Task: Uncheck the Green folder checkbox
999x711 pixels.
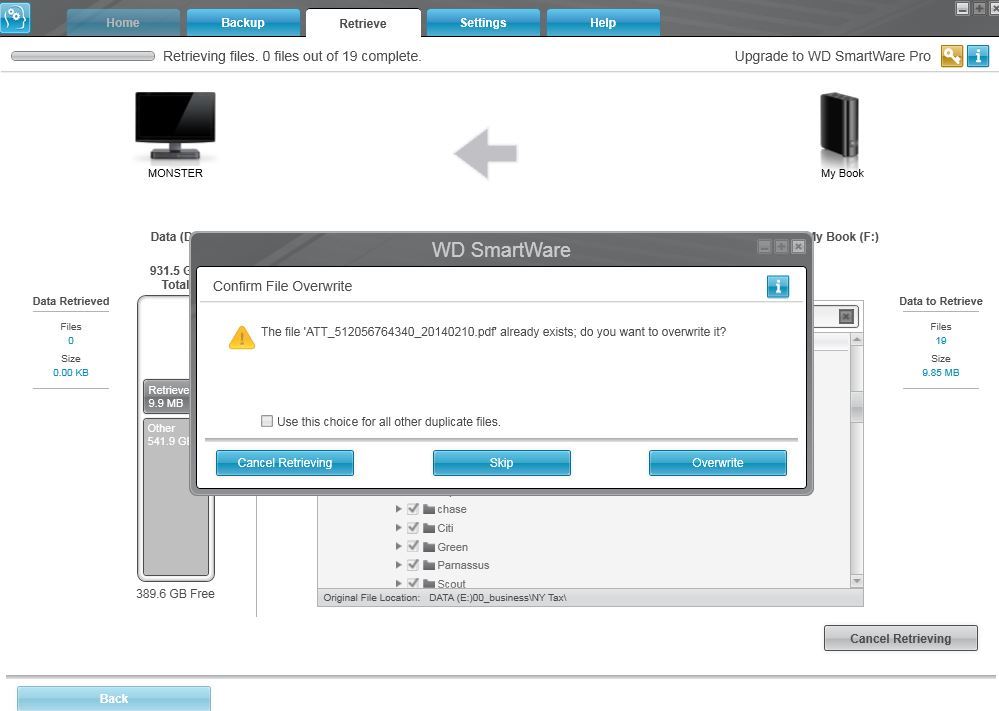Action: [413, 546]
